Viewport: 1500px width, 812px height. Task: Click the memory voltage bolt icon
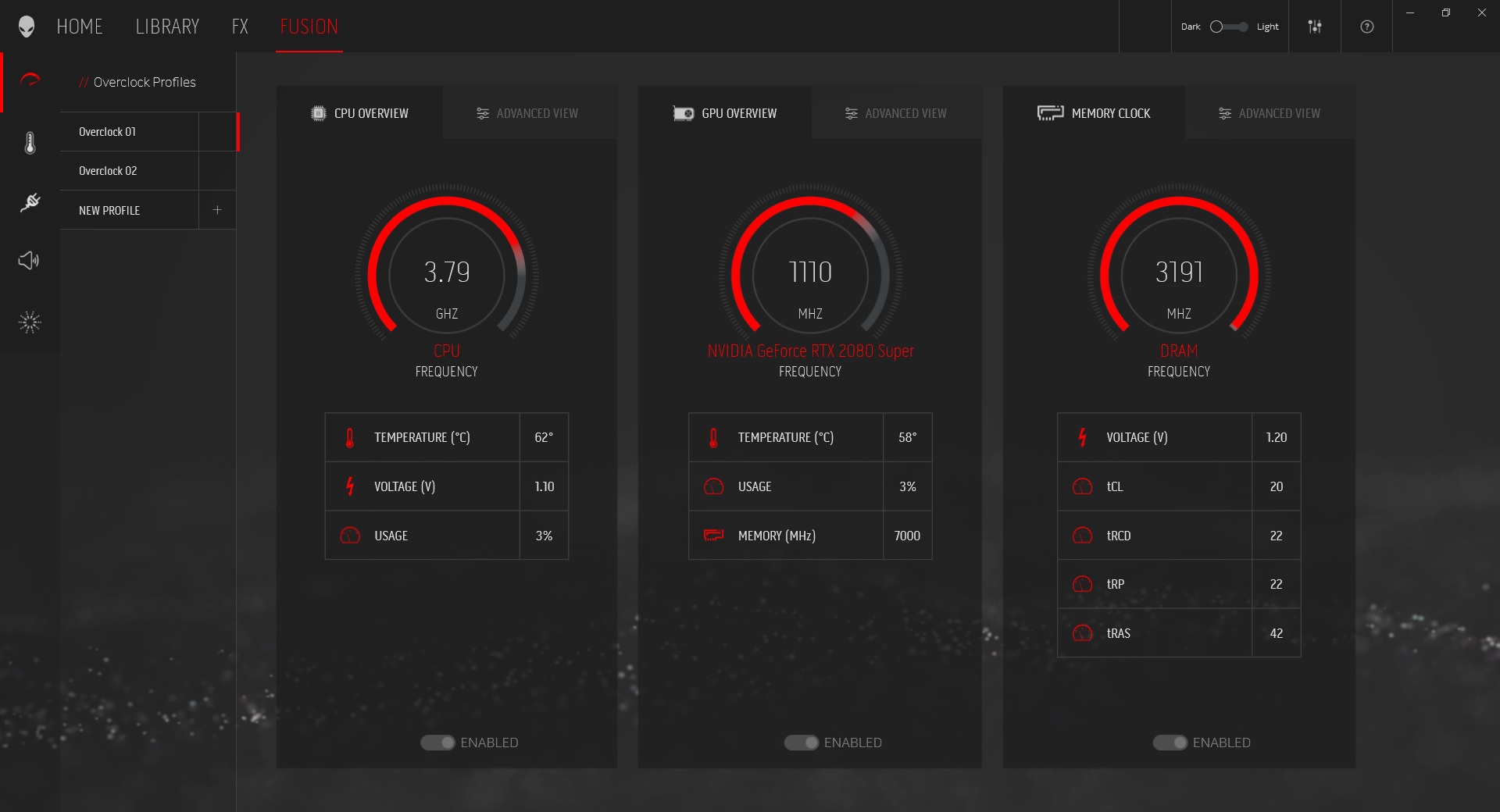click(x=1082, y=437)
